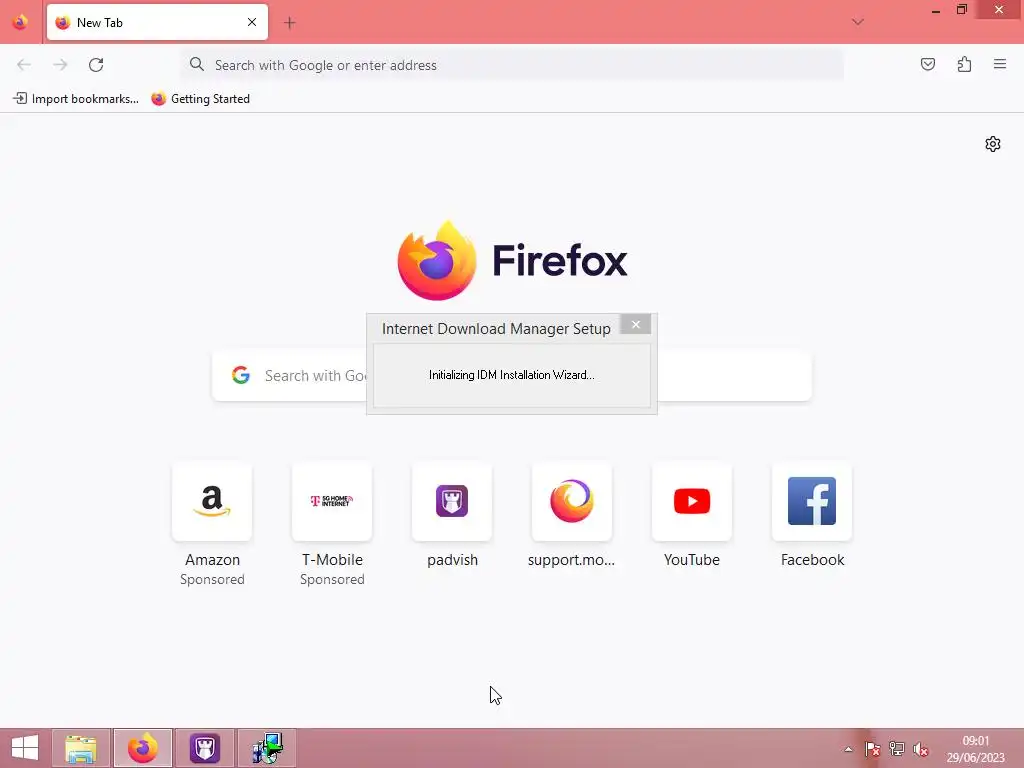Click the Search with Google page box

coord(512,376)
